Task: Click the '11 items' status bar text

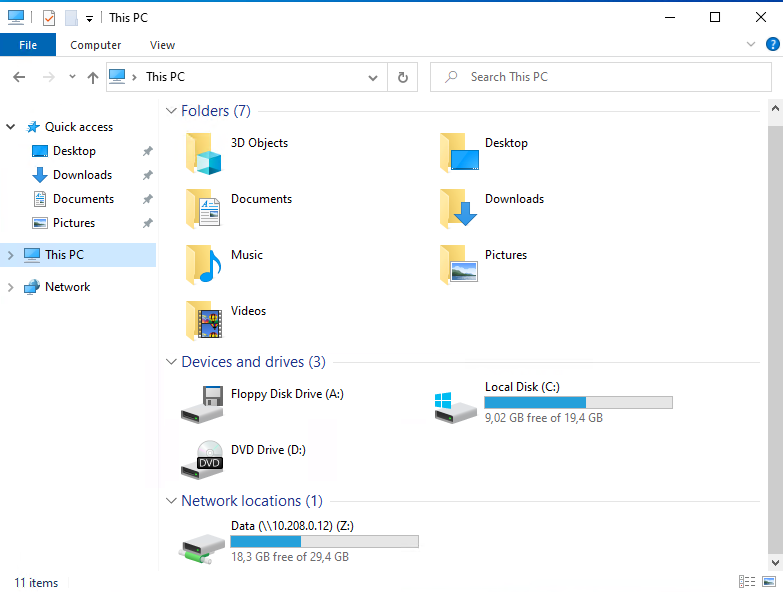Action: pos(36,583)
